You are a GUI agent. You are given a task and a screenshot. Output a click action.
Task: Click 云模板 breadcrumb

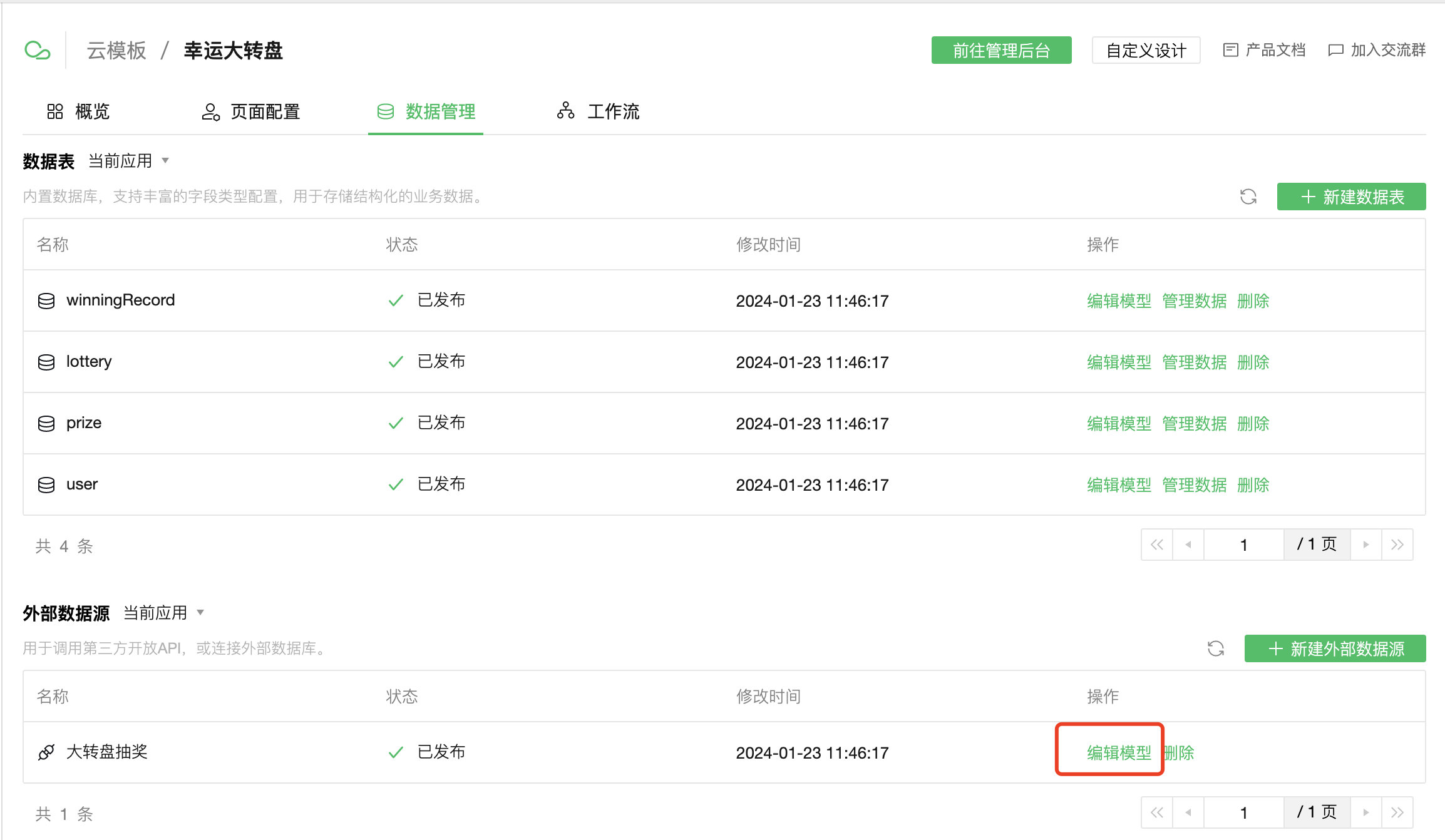tap(116, 50)
